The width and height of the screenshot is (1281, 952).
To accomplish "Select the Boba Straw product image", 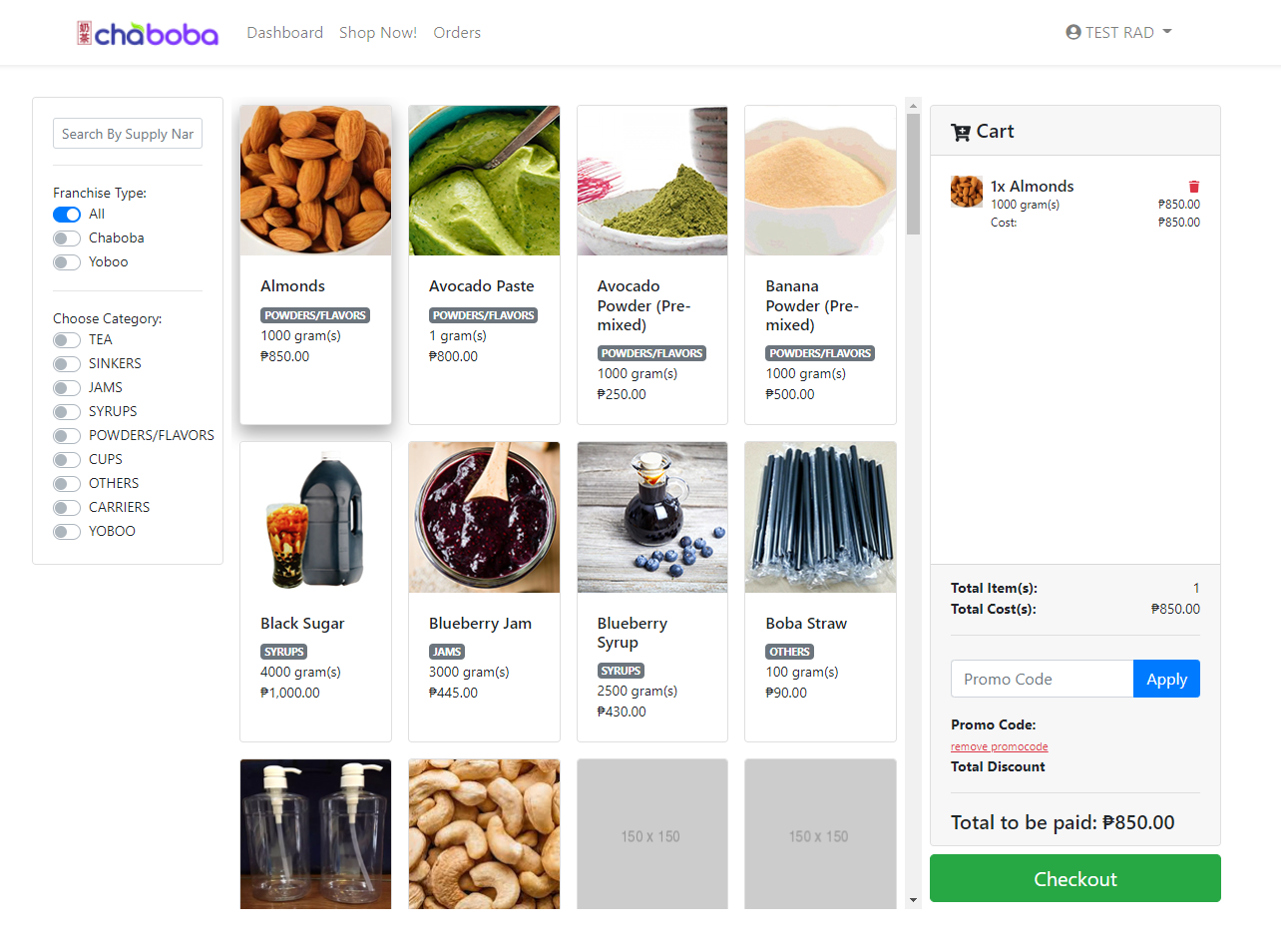I will pyautogui.click(x=820, y=518).
